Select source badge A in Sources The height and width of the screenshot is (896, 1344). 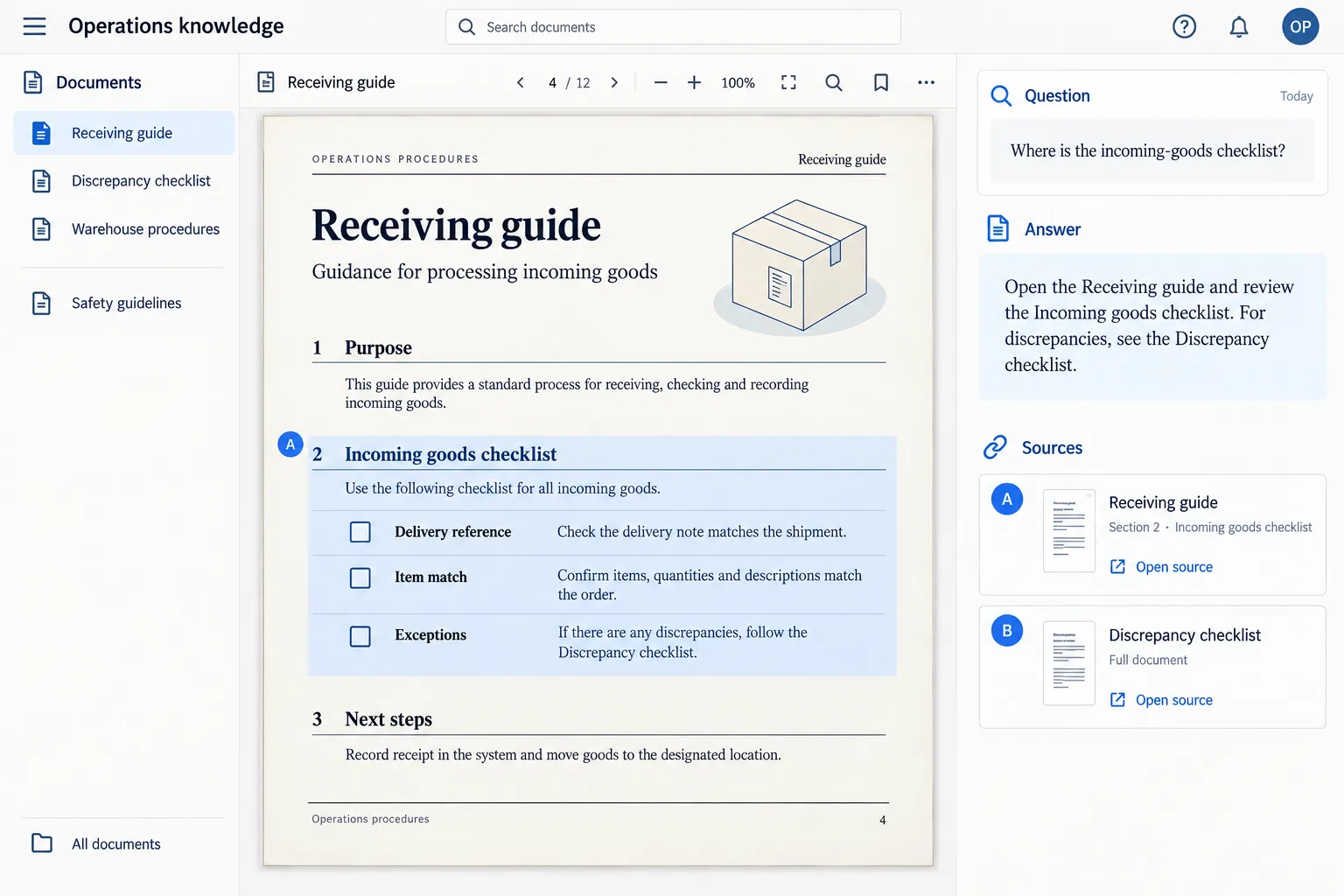[1007, 499]
